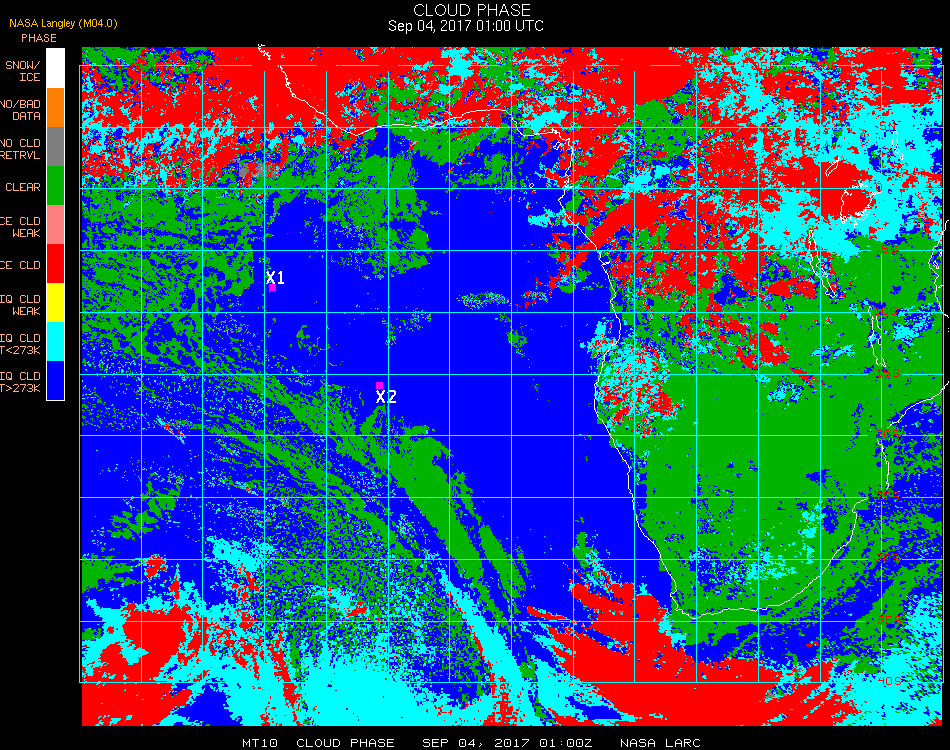Click the CLEAR legend text
Image resolution: width=950 pixels, height=750 pixels.
[x=23, y=187]
